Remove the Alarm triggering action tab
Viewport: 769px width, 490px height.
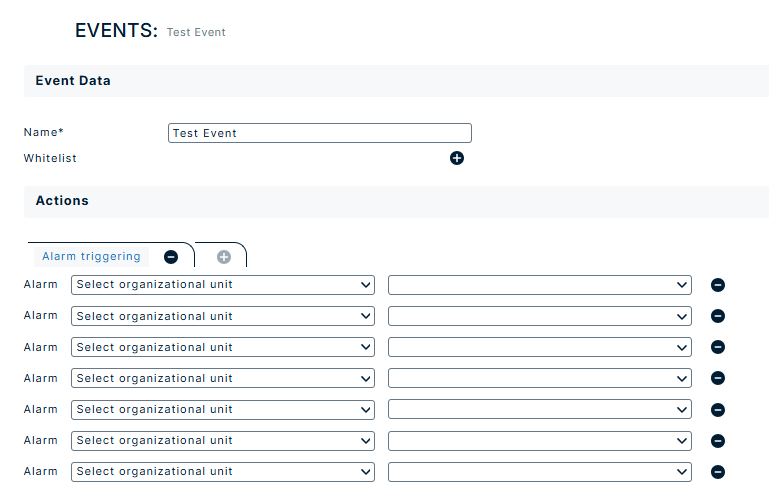coord(171,257)
